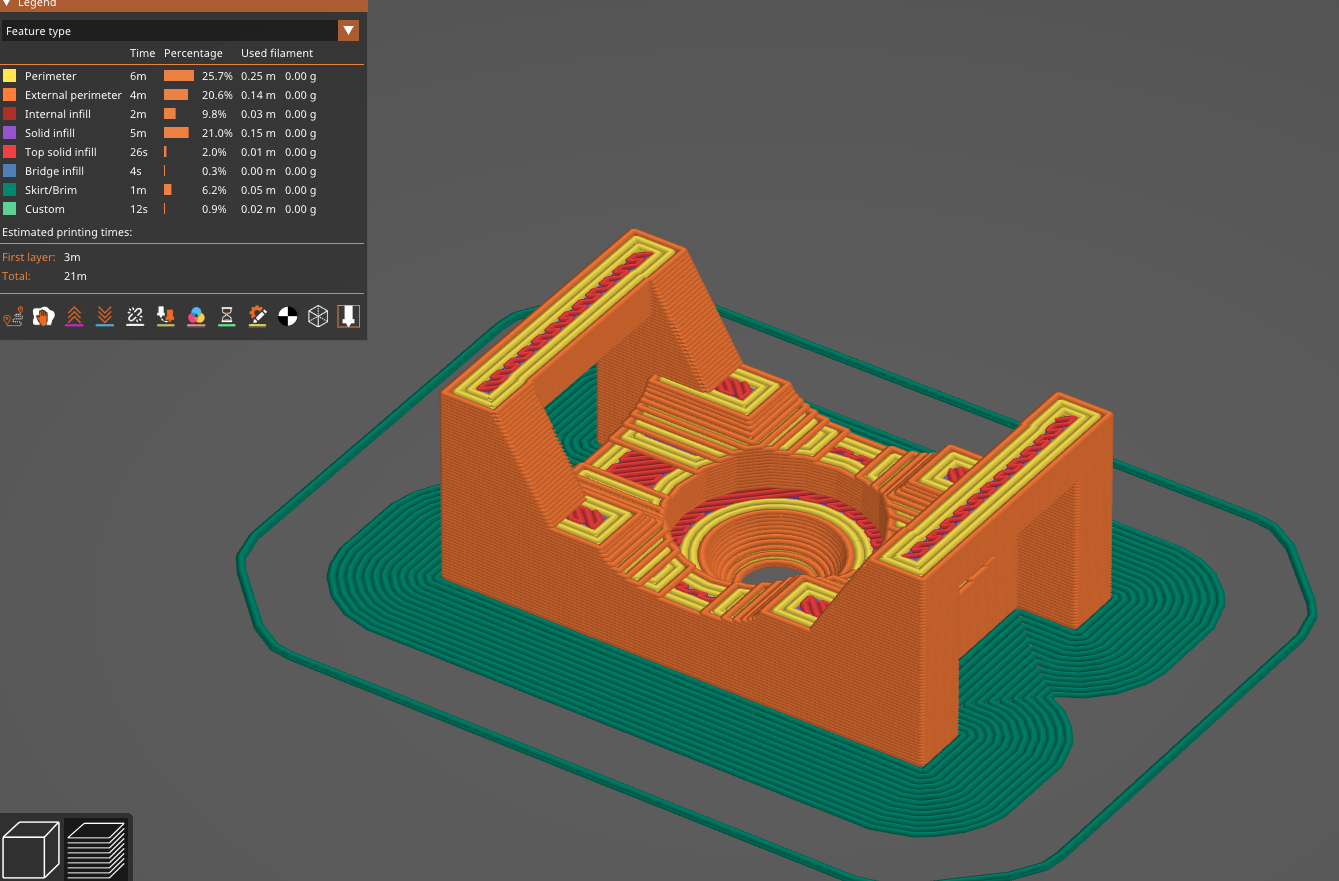The image size is (1339, 881).
Task: Toggle tool changes visibility icon
Action: point(166,317)
